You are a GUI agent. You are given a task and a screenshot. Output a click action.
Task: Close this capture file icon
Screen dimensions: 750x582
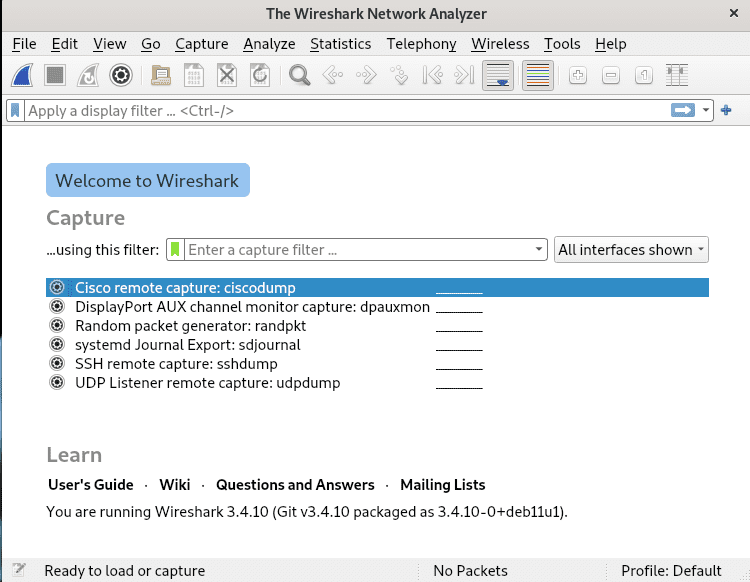(227, 76)
